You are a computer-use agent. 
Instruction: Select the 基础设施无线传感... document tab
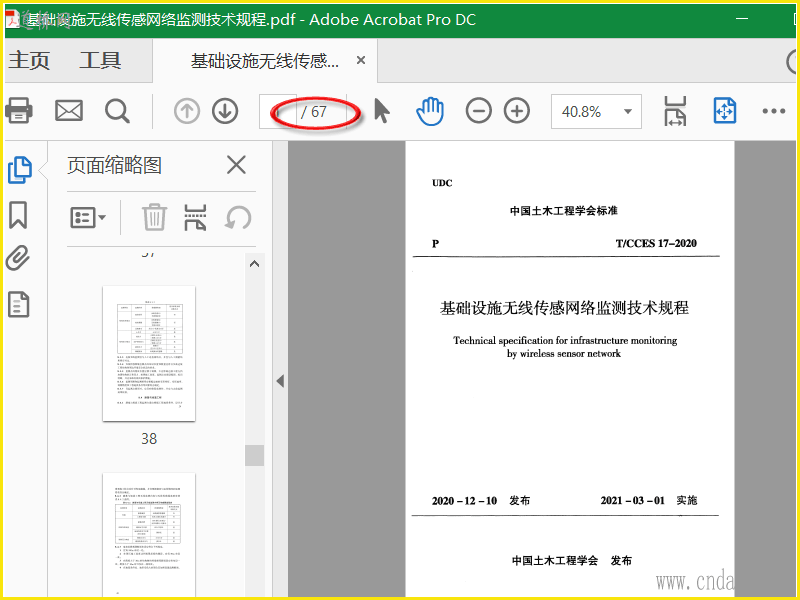tap(264, 61)
